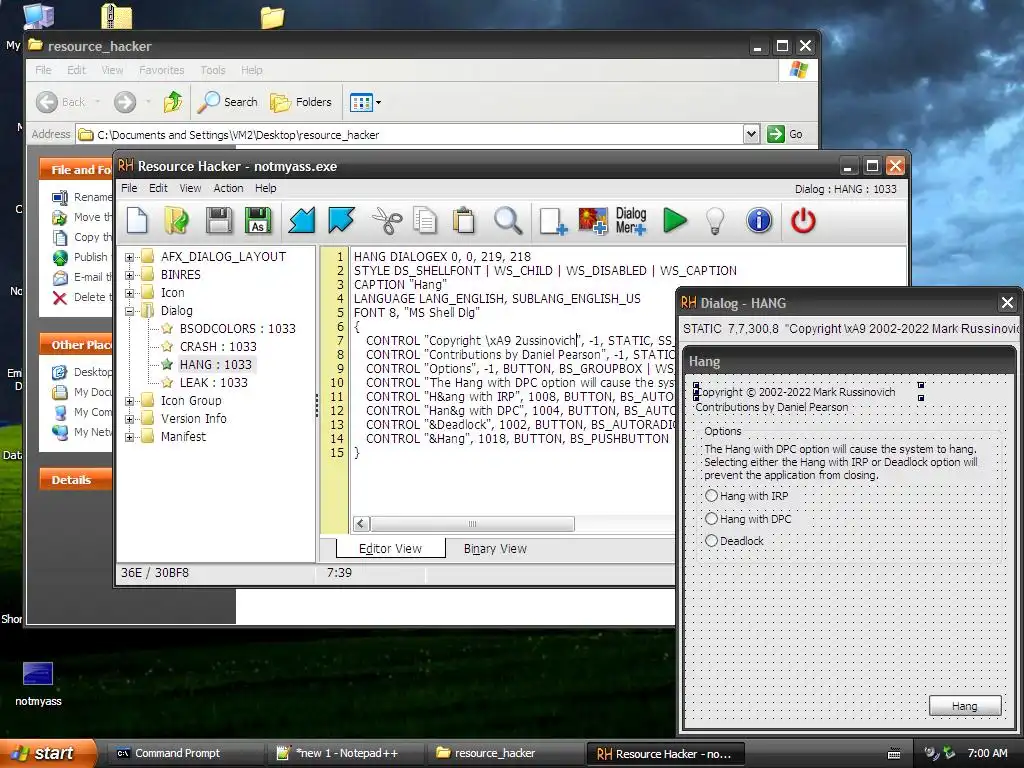Open the Explorer address bar dropdown
The height and width of the screenshot is (768, 1024).
click(x=751, y=134)
